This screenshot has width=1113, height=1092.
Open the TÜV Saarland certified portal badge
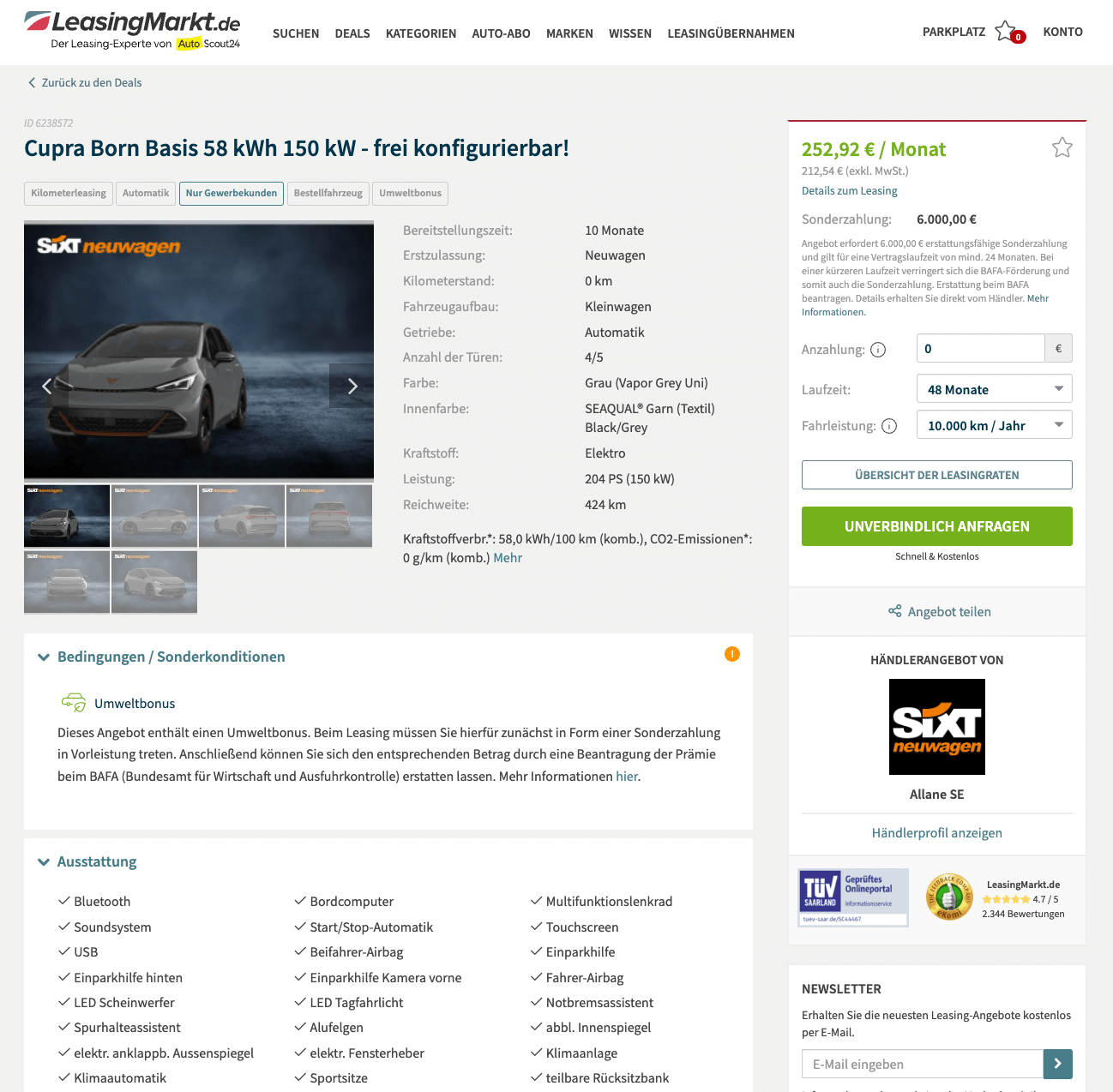(853, 897)
